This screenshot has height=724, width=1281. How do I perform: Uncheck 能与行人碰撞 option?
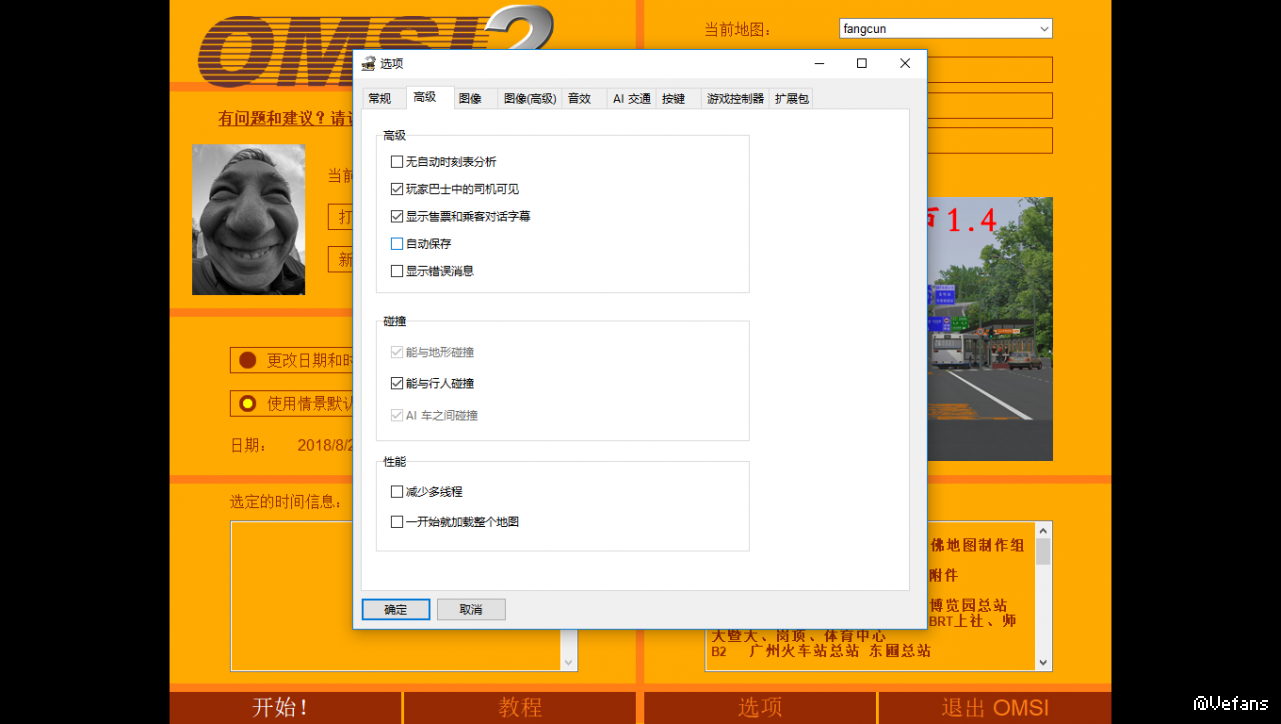tap(397, 383)
